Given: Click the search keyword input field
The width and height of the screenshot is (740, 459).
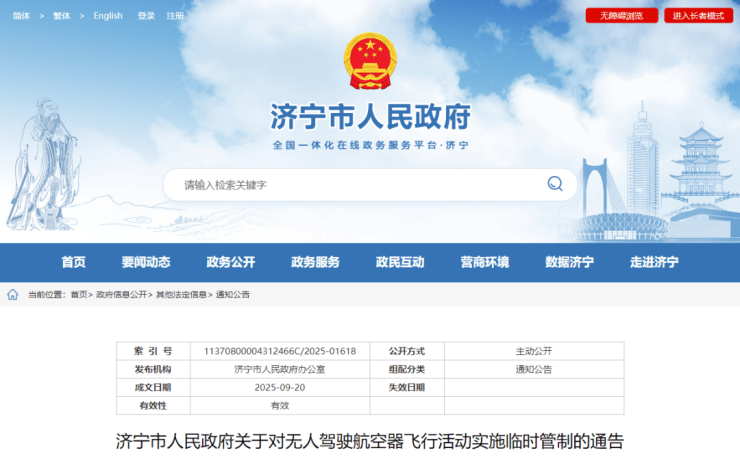Looking at the screenshot, I should (350, 185).
